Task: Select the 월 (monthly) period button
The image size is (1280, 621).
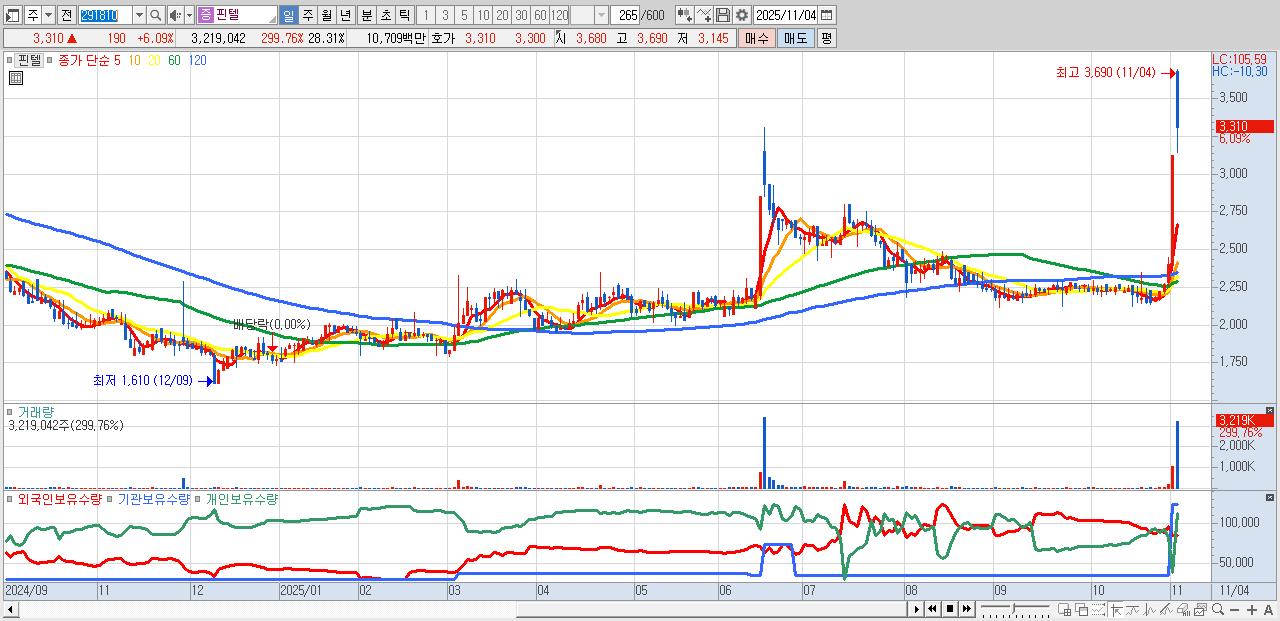Action: pos(326,15)
